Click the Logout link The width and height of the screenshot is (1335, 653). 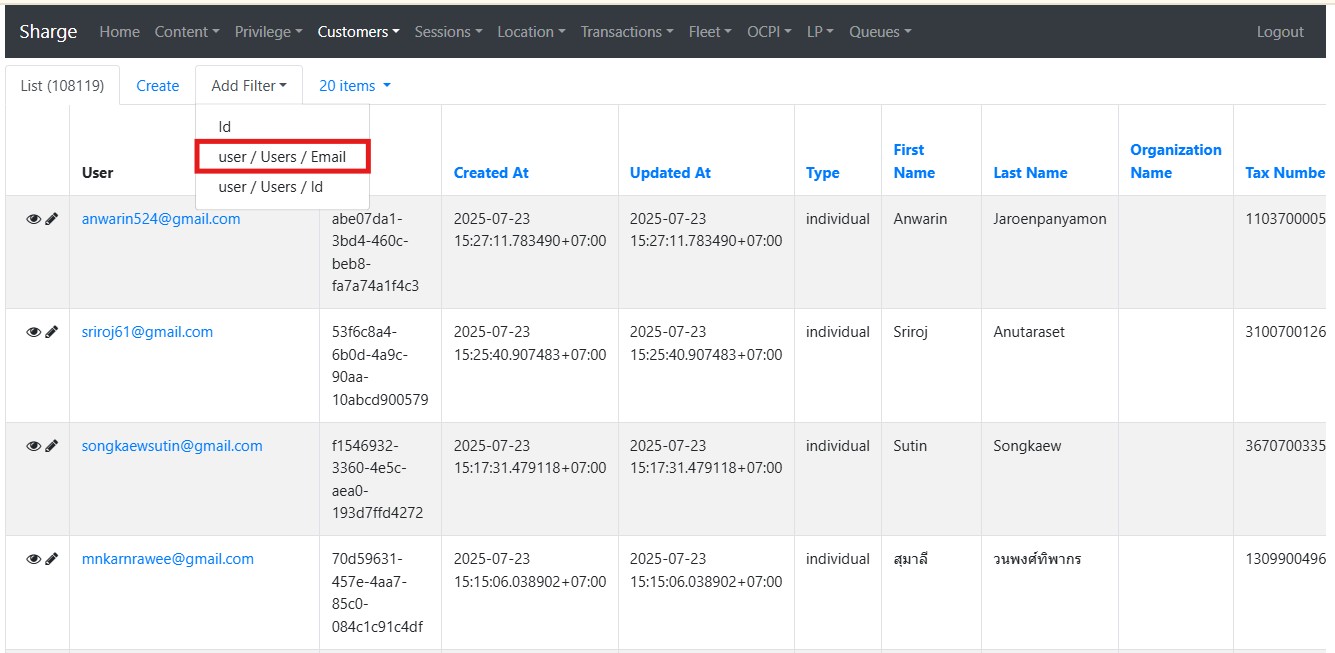click(1280, 32)
